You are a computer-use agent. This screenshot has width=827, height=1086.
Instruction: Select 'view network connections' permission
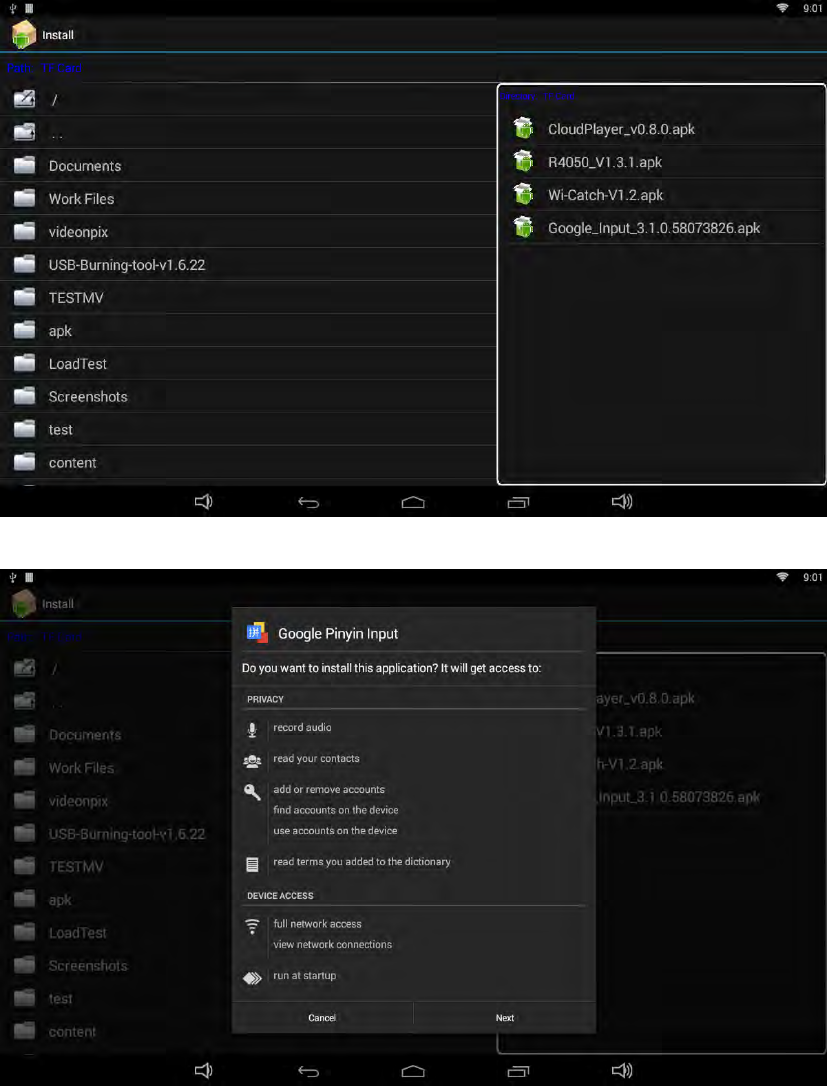[x=332, y=944]
